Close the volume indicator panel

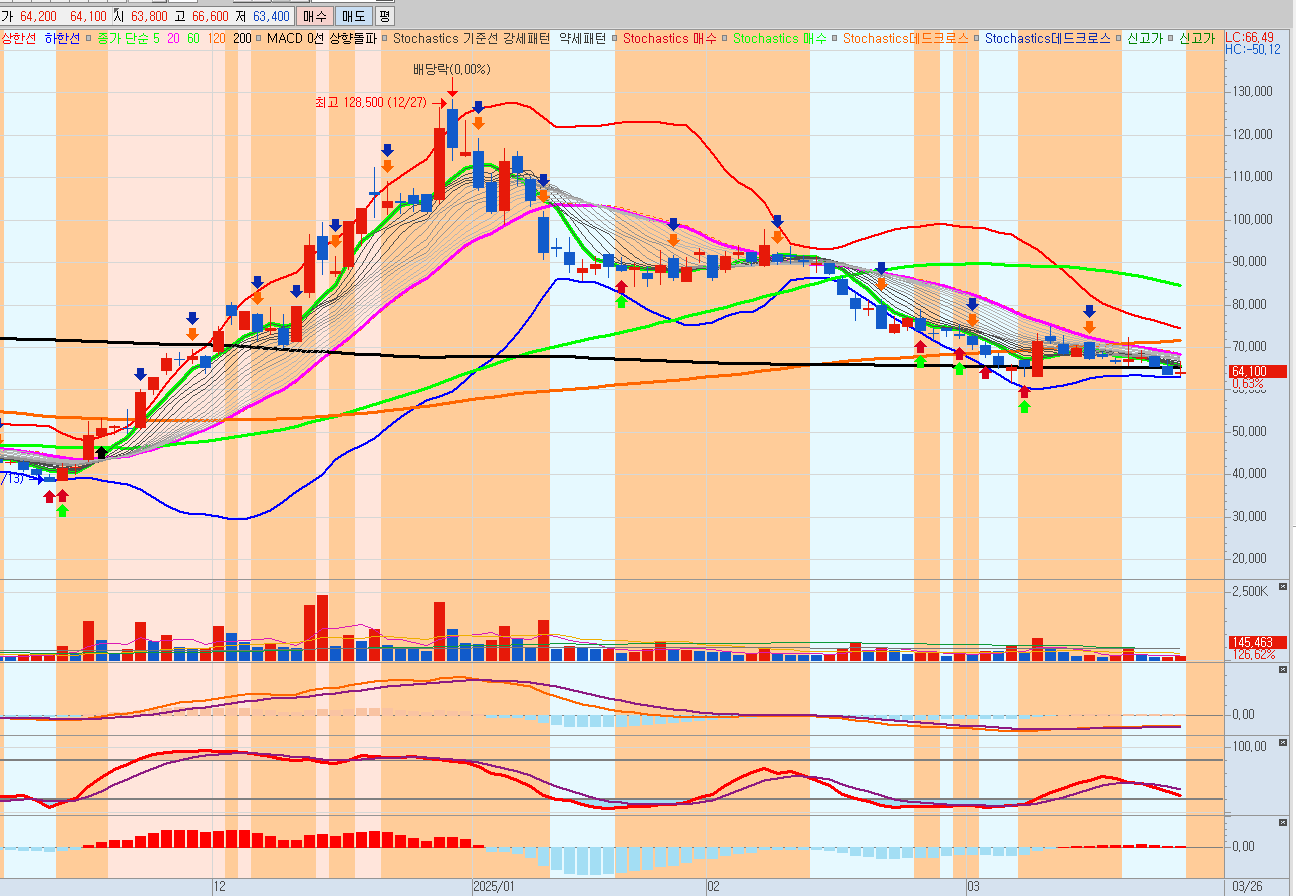[1284, 586]
